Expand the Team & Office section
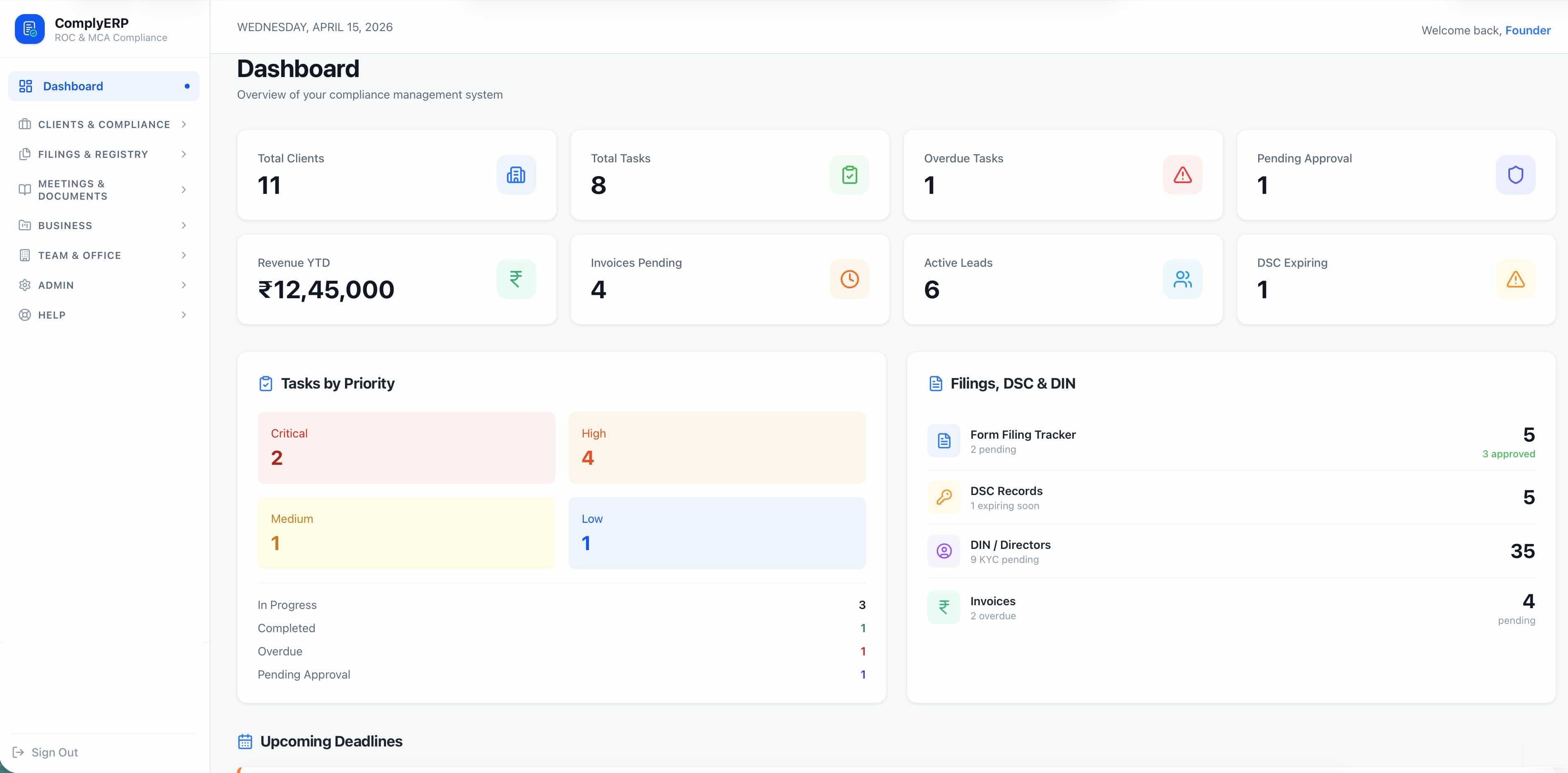 pyautogui.click(x=104, y=255)
